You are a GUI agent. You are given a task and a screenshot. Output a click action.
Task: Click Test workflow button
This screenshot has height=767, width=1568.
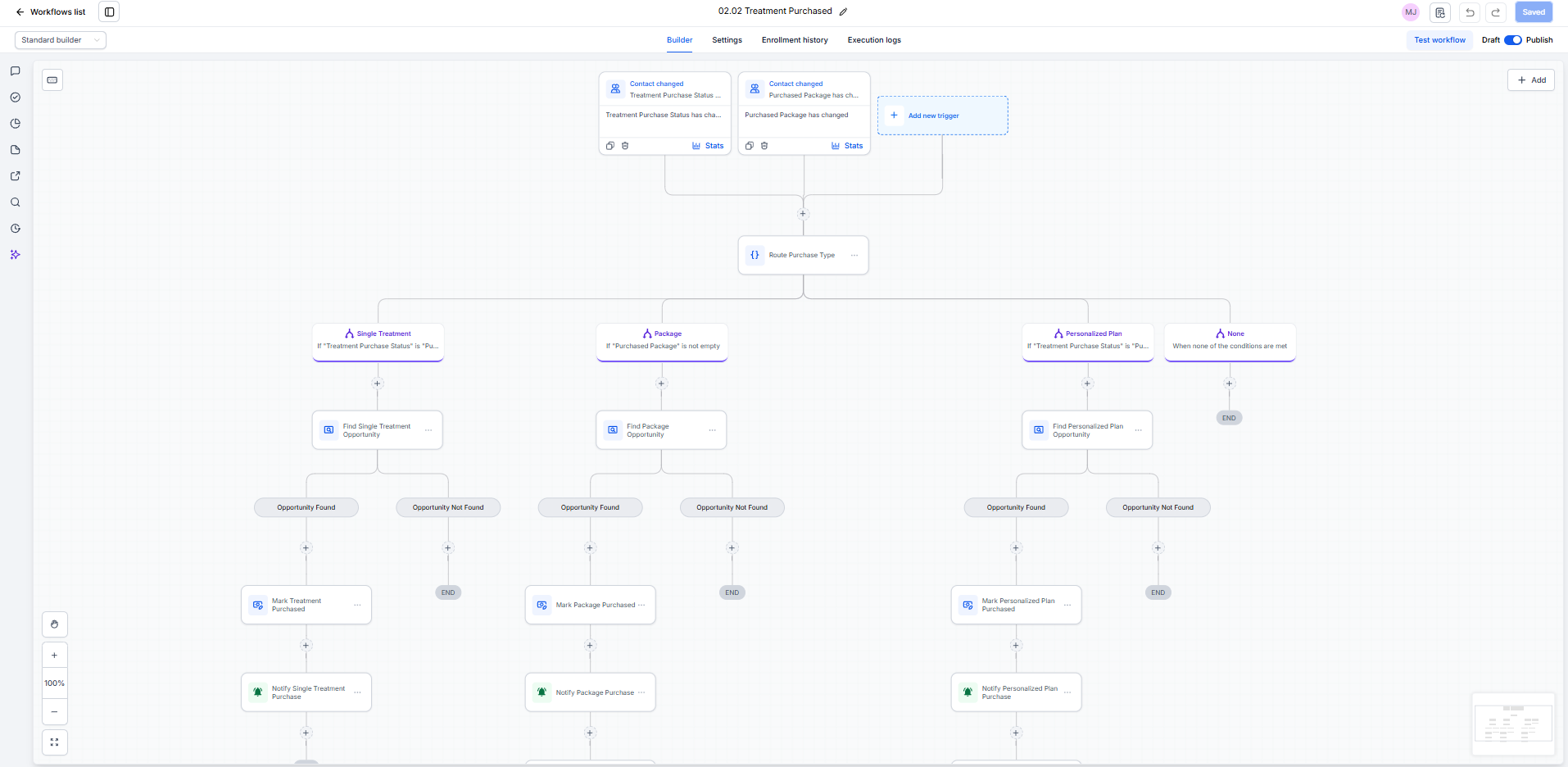click(1439, 40)
